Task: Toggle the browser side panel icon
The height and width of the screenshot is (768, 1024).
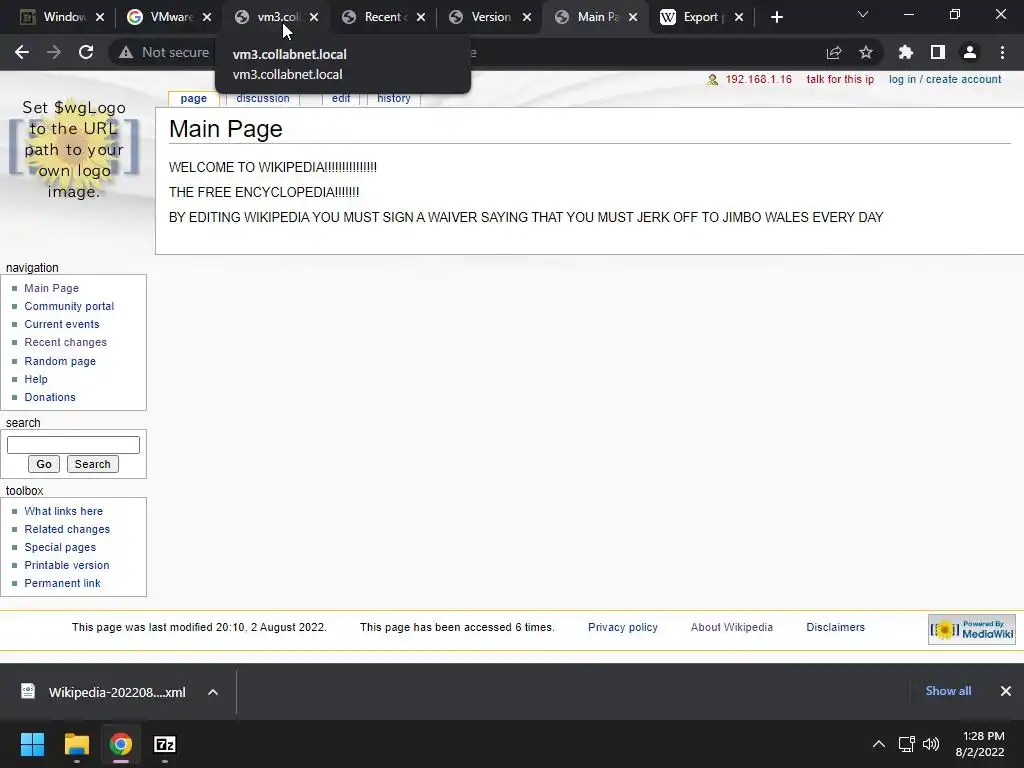Action: 938,52
